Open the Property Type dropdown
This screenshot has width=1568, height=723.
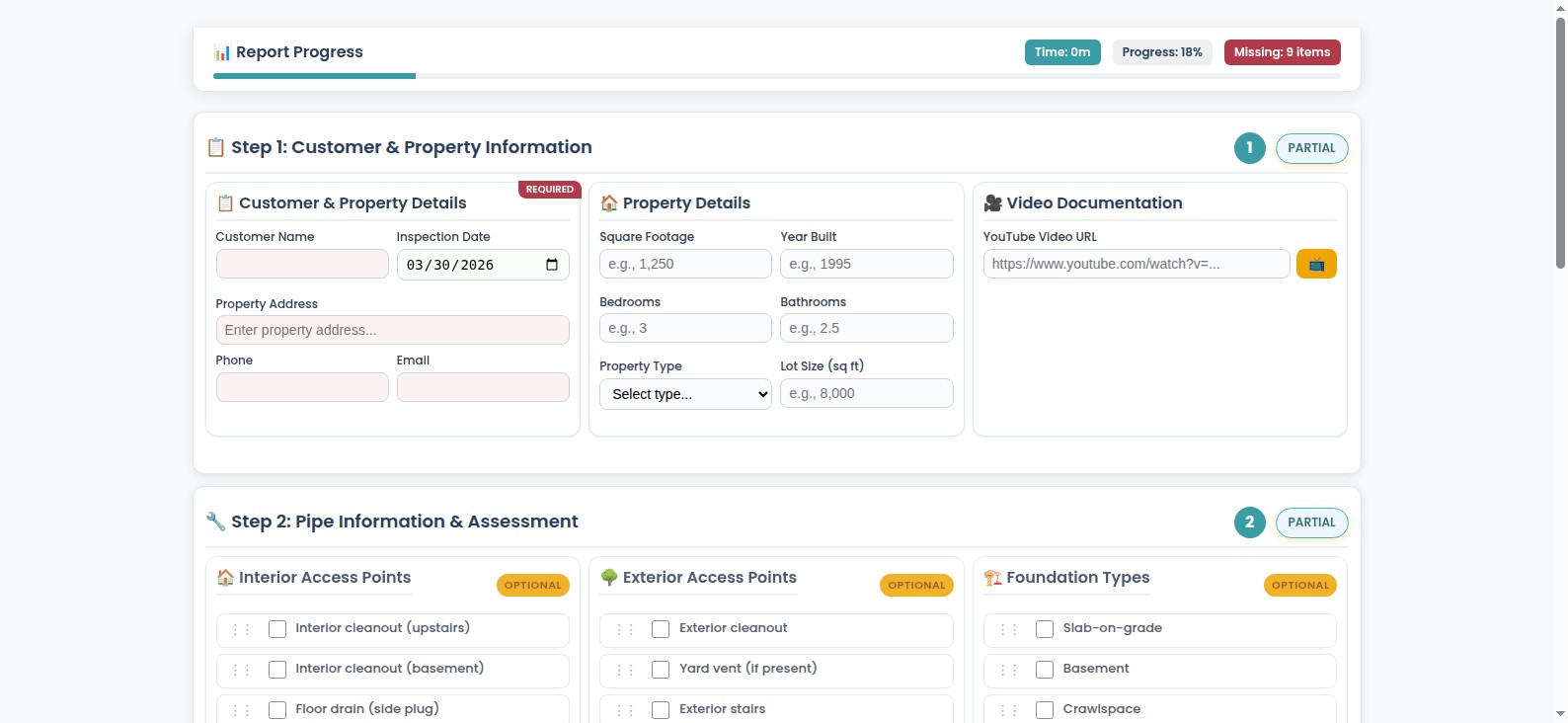[685, 394]
